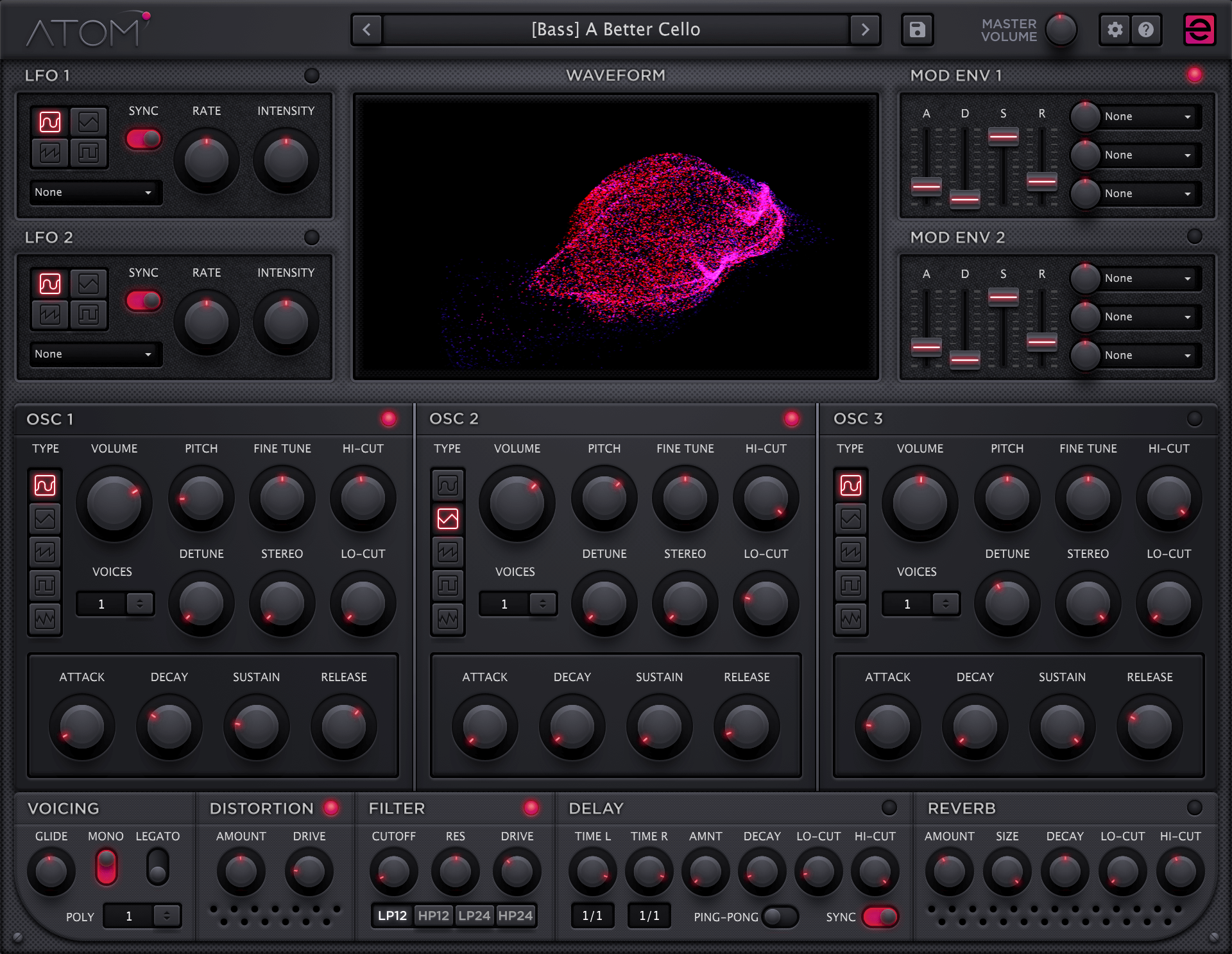Select the noise wave type in OSC 1
1232x954 pixels.
[x=45, y=619]
